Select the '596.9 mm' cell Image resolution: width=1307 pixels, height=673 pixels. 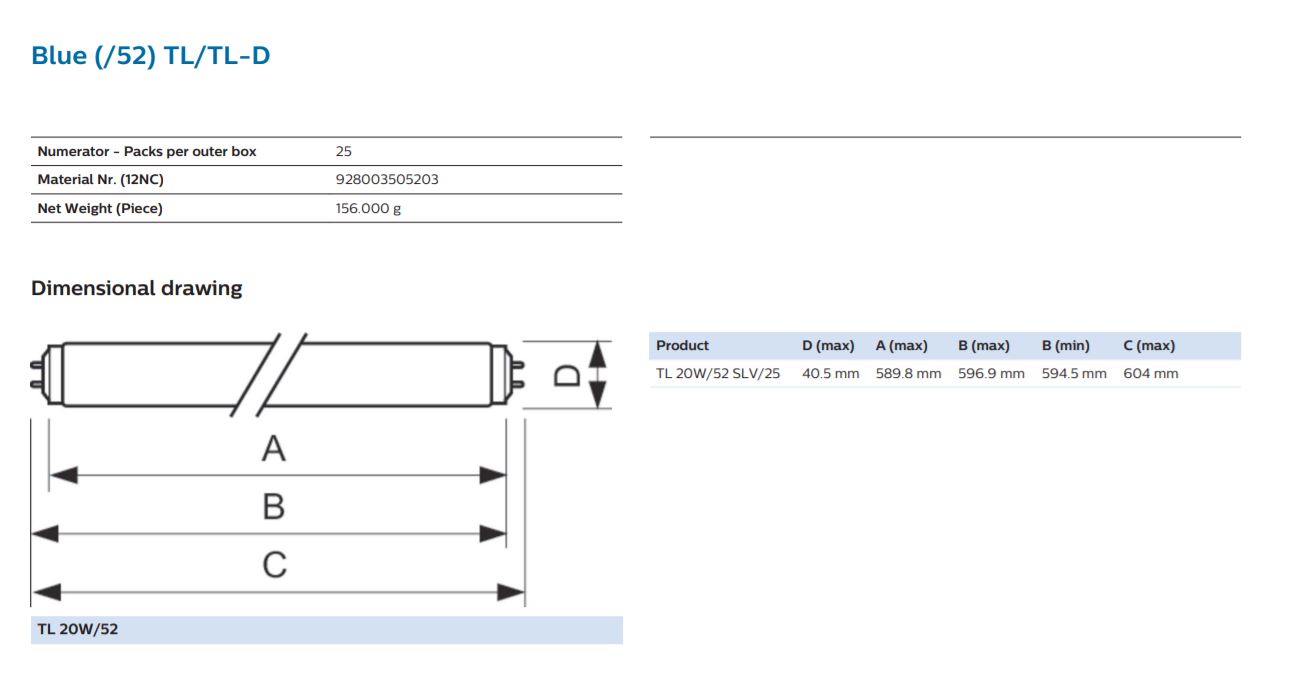click(x=991, y=374)
